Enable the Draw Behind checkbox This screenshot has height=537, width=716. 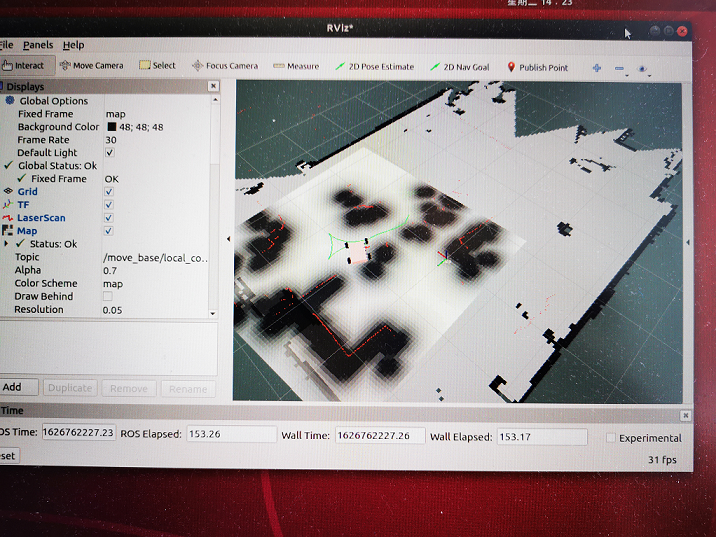pyautogui.click(x=108, y=297)
